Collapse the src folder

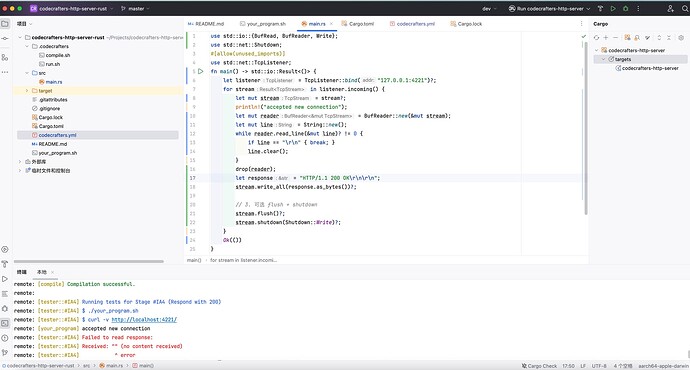point(27,73)
